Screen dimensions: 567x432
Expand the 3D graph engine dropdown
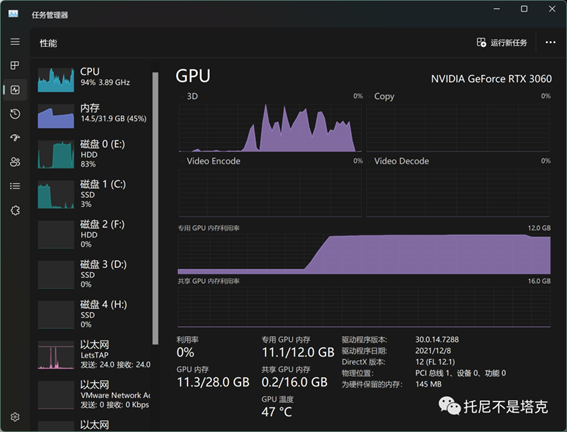point(182,96)
